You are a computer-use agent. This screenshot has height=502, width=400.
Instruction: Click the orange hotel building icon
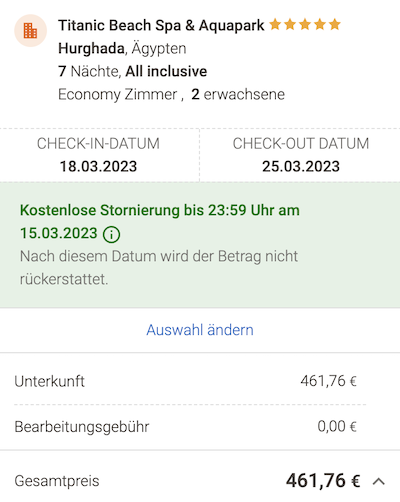click(30, 31)
